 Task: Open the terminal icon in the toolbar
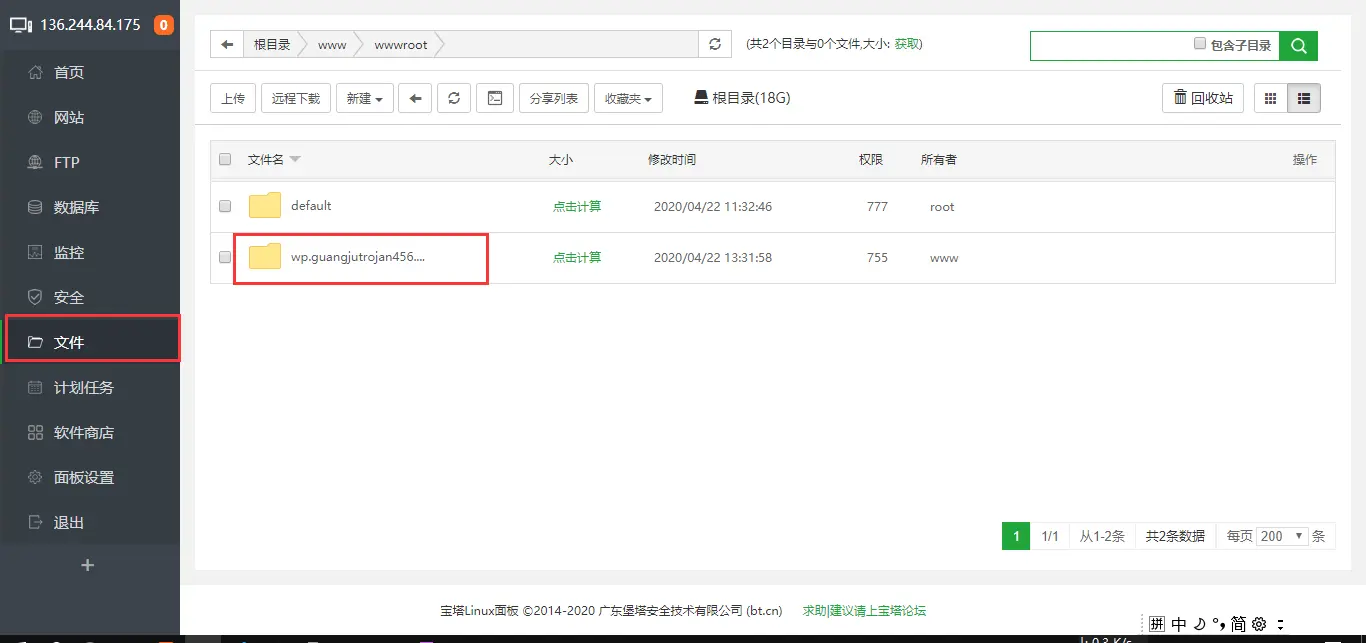[x=494, y=98]
